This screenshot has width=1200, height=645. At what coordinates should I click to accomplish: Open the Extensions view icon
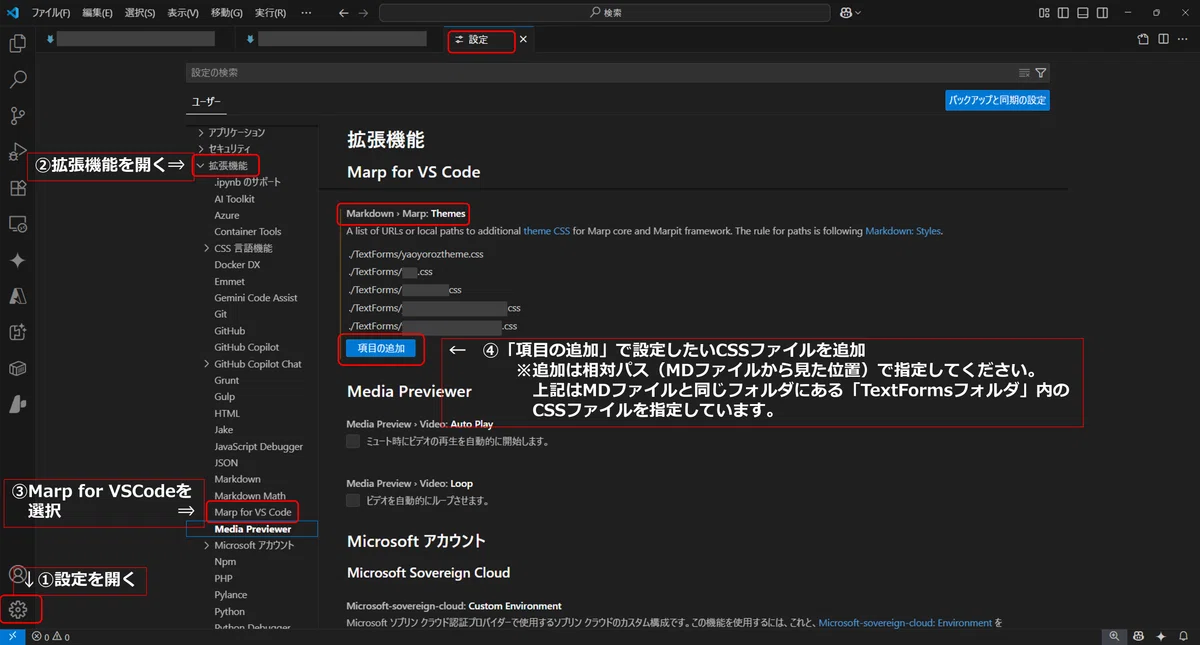(17, 188)
